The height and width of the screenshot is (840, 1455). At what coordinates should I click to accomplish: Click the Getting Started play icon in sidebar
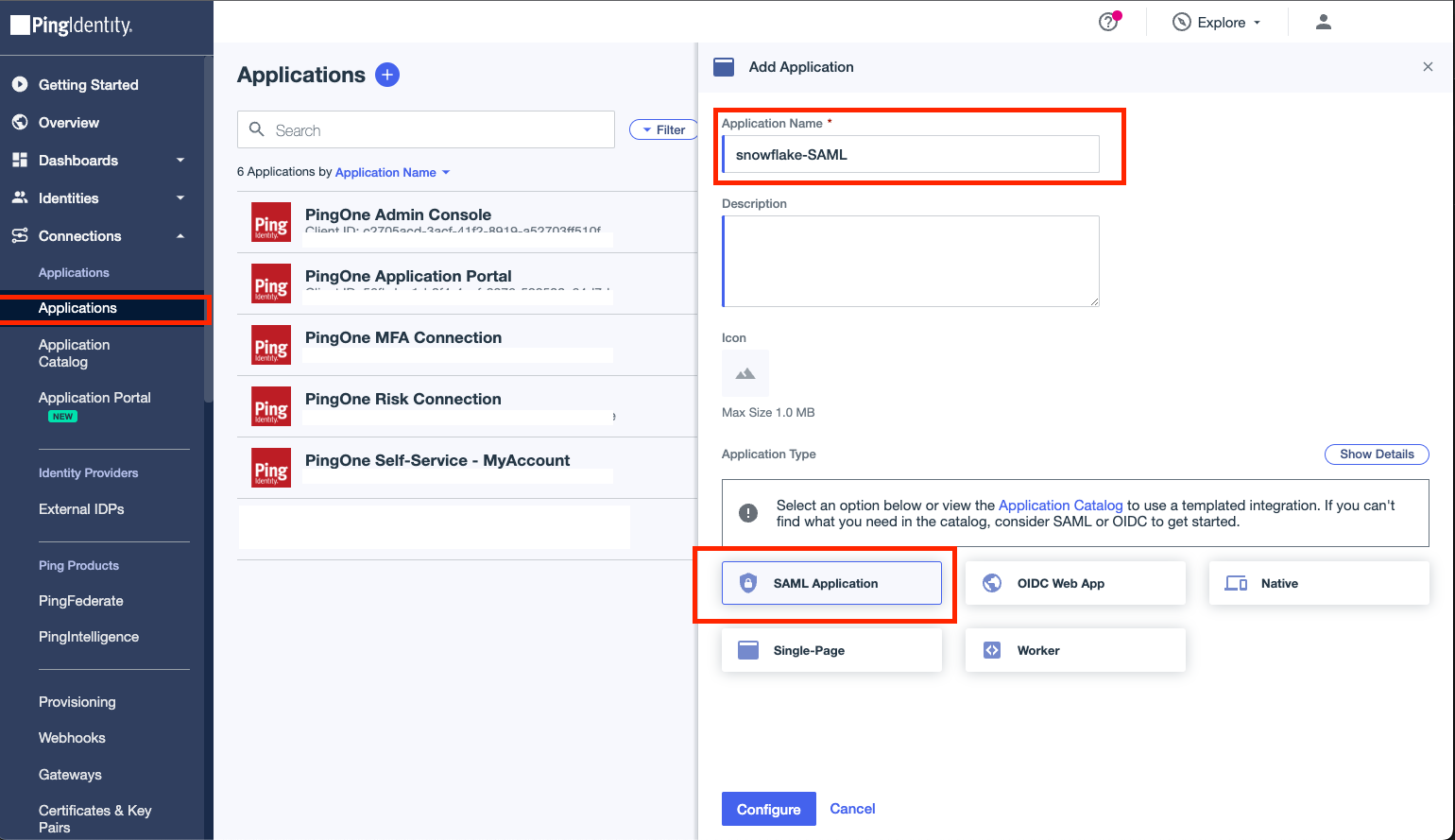click(x=19, y=84)
